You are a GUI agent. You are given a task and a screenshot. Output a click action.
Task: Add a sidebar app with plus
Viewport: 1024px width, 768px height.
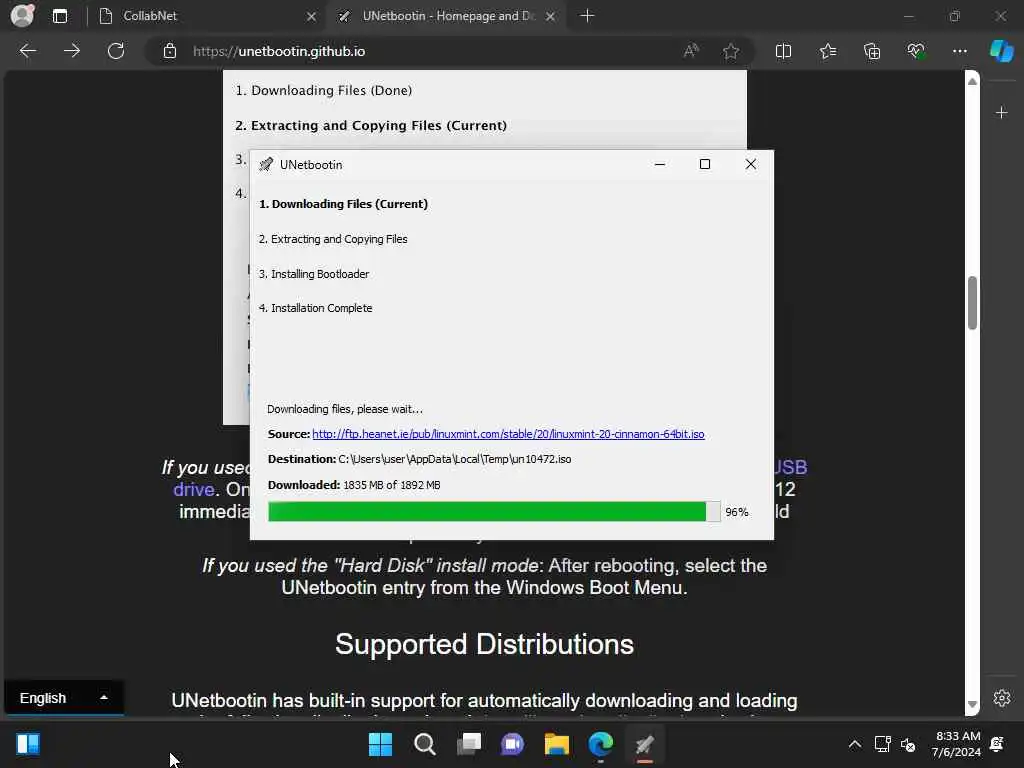pos(1002,113)
